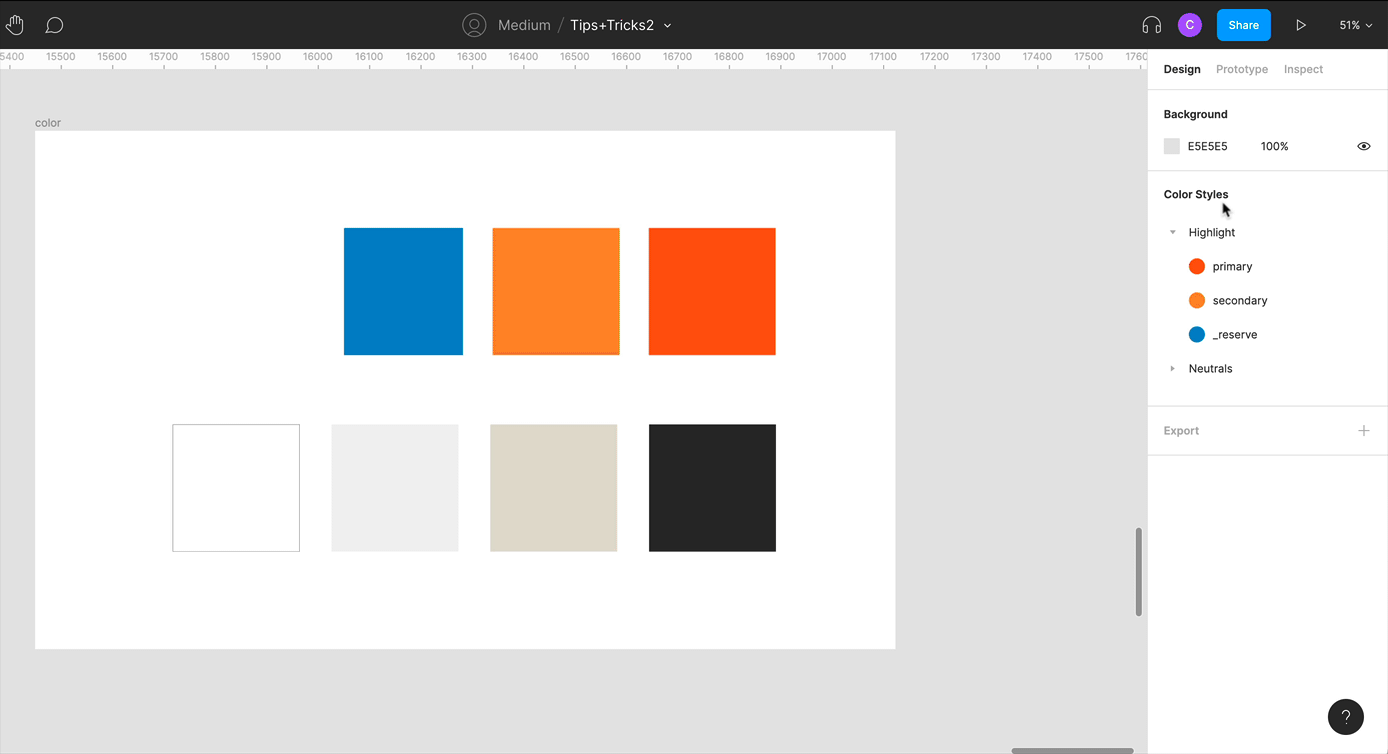Screen dimensions: 1388x754
Task: Click the headphones audio icon
Action: [x=1151, y=25]
